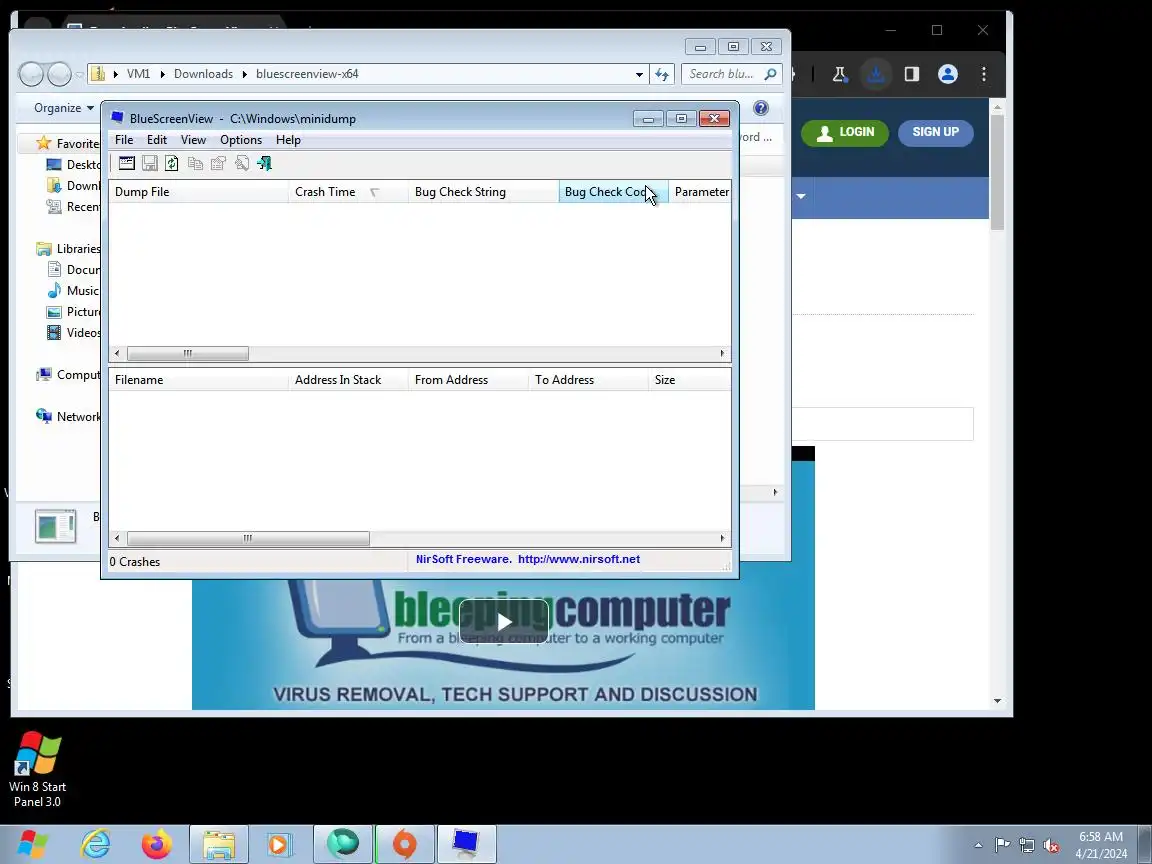
Task: Click the Find toolbar icon
Action: pos(241,163)
